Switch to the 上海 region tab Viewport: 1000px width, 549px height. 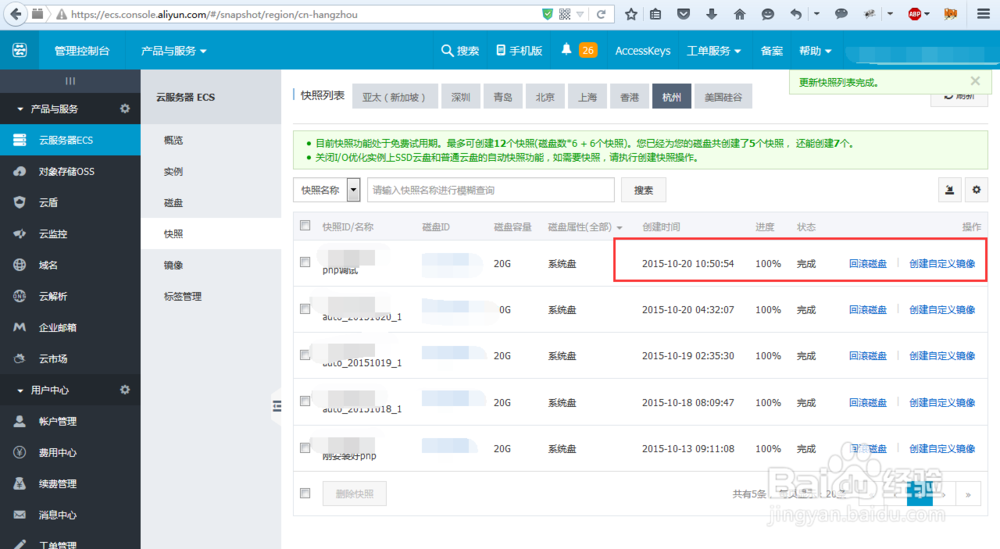pyautogui.click(x=587, y=97)
